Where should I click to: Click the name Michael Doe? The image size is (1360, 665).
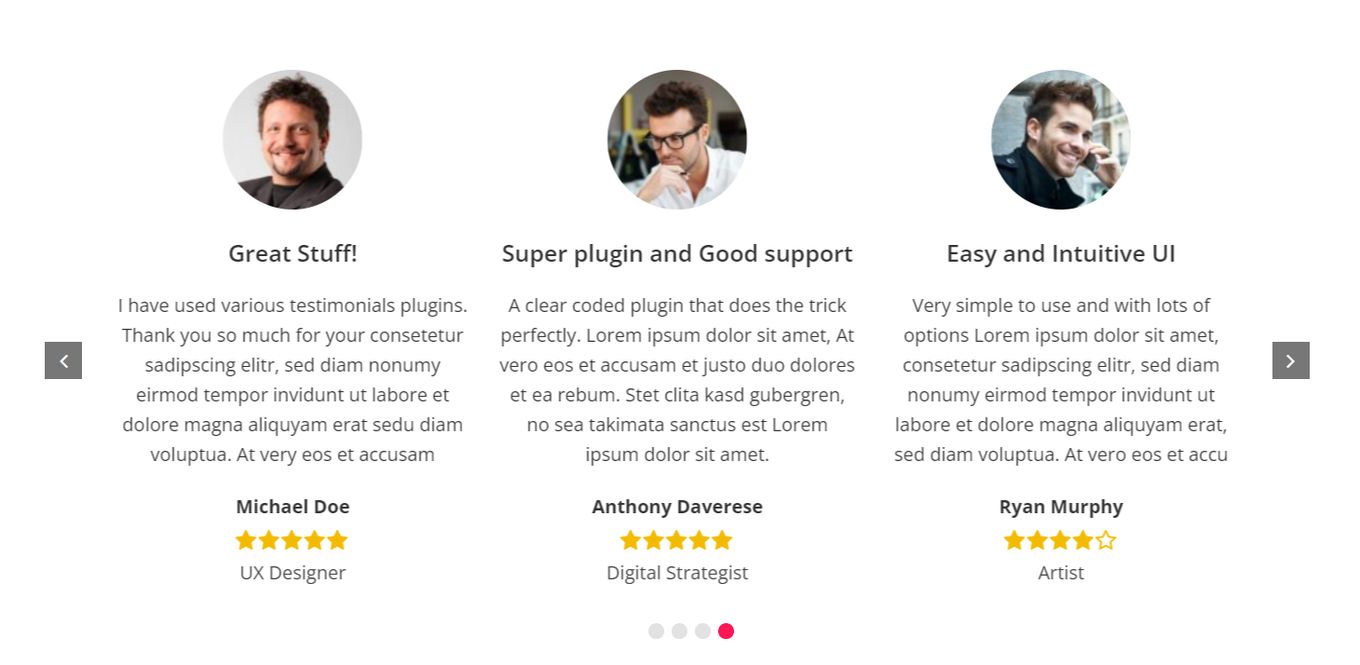pos(292,507)
